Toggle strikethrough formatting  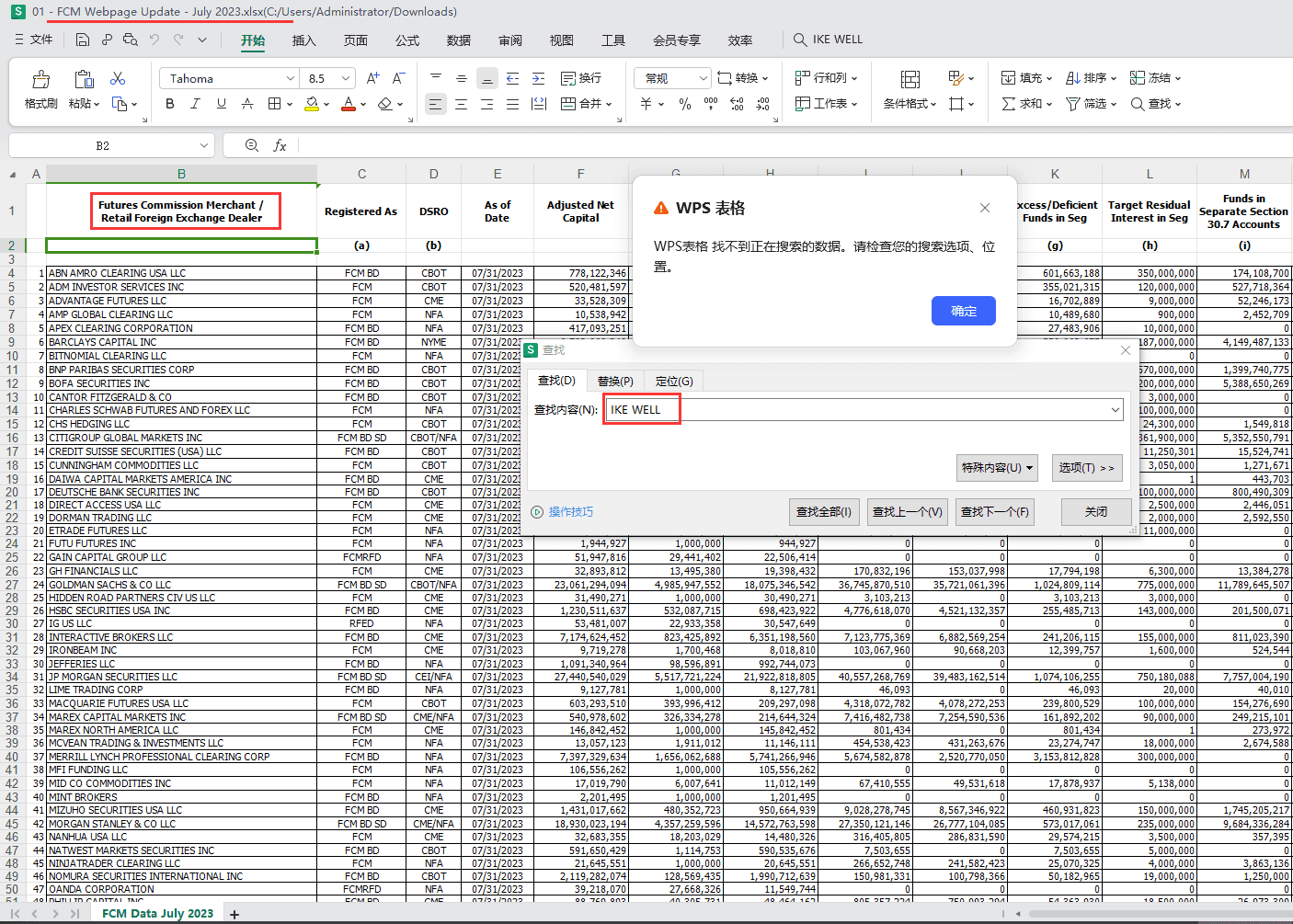coord(247,104)
